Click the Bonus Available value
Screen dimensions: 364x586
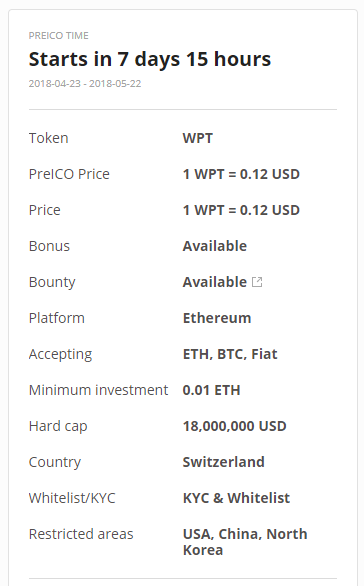215,246
